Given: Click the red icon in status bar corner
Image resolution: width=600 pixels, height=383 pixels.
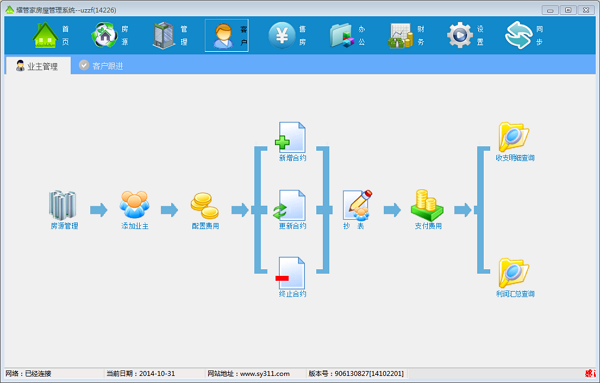Looking at the screenshot, I should [x=590, y=373].
